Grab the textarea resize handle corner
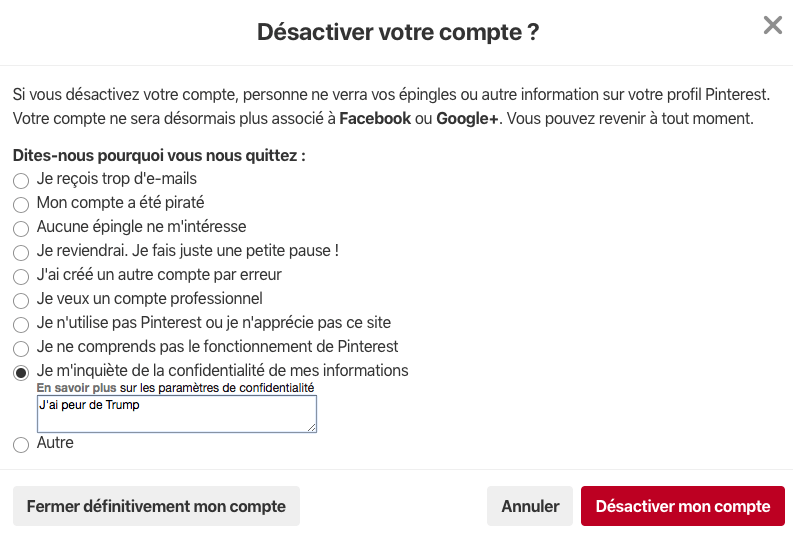 312,428
